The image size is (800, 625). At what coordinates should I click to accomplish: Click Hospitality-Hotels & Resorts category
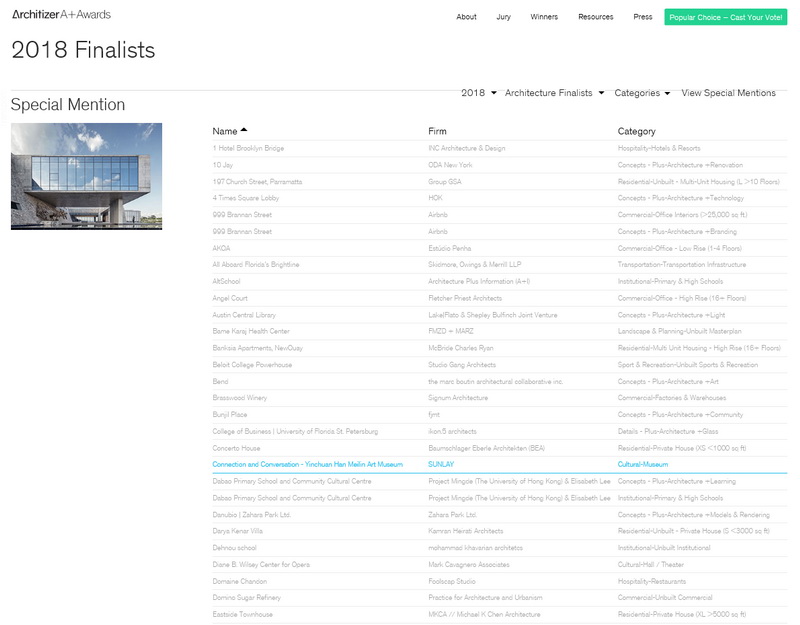[x=659, y=148]
